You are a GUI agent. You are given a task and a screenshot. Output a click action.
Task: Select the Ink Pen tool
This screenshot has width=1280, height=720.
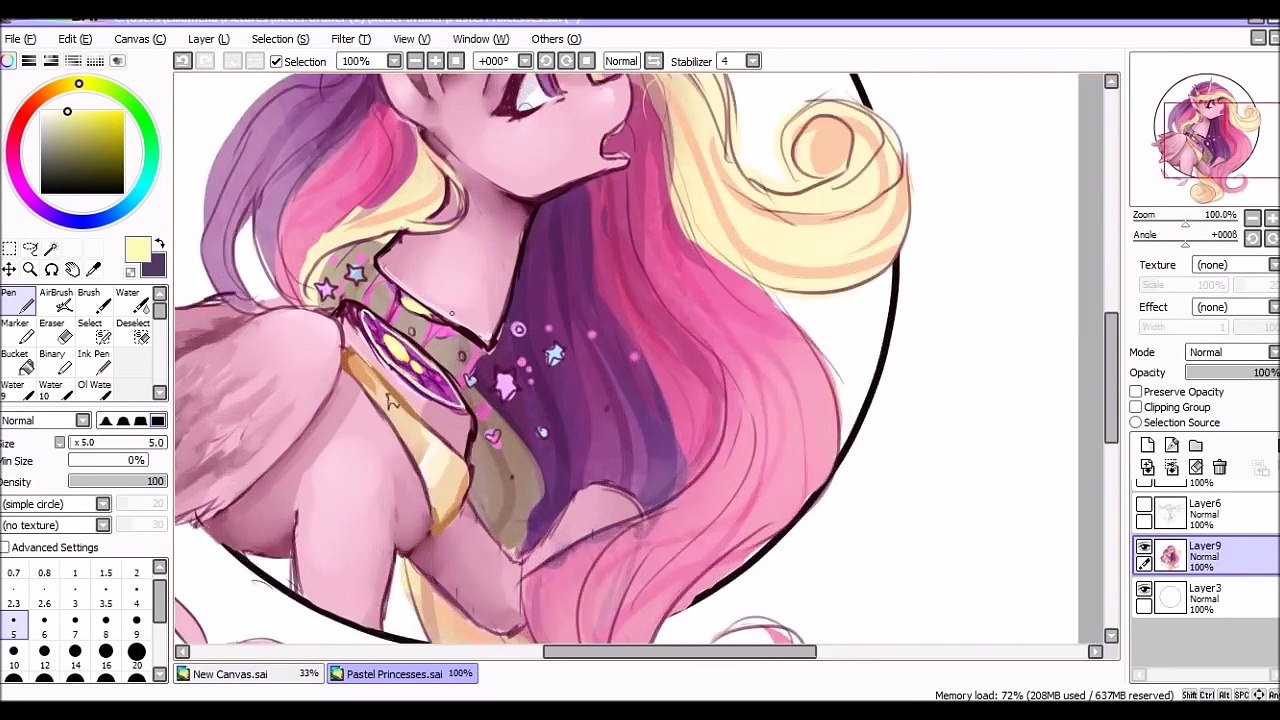pyautogui.click(x=94, y=362)
